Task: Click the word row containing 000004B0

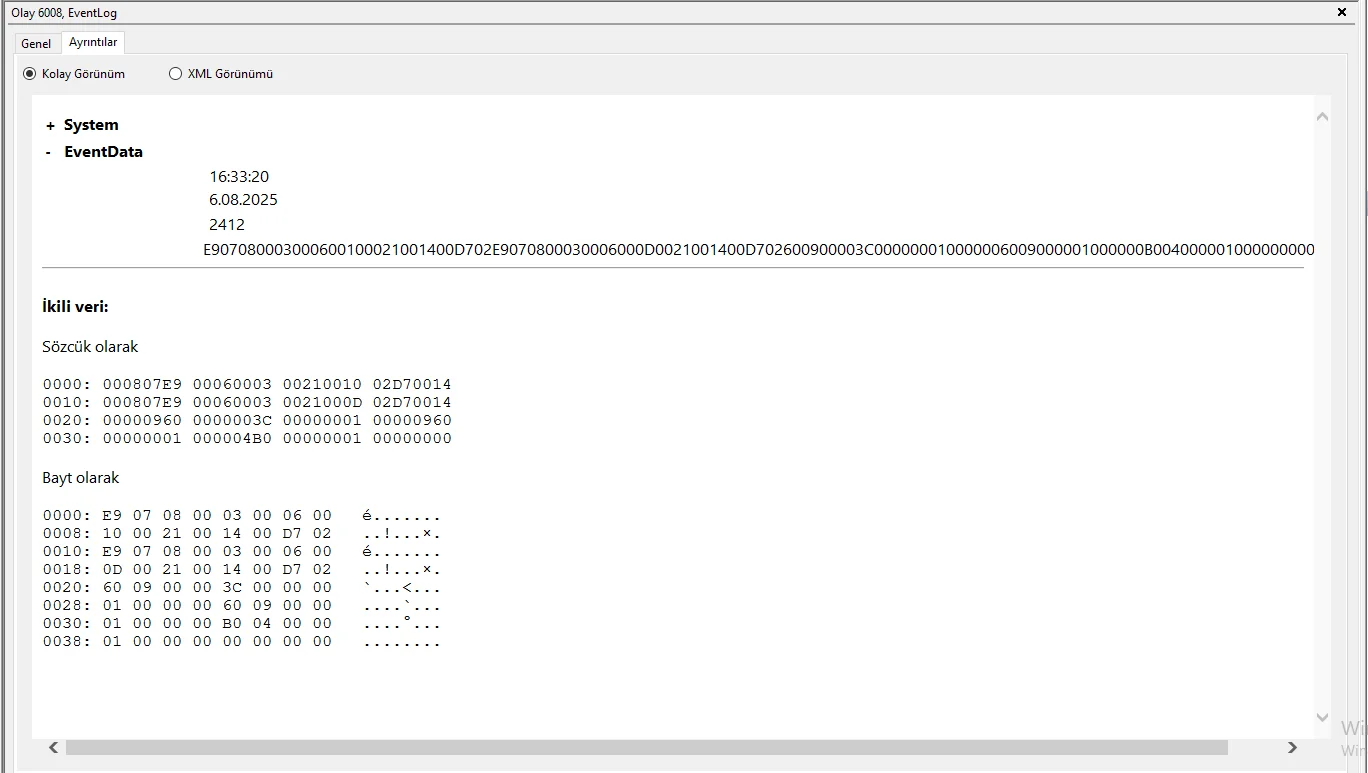Action: pyautogui.click(x=247, y=438)
